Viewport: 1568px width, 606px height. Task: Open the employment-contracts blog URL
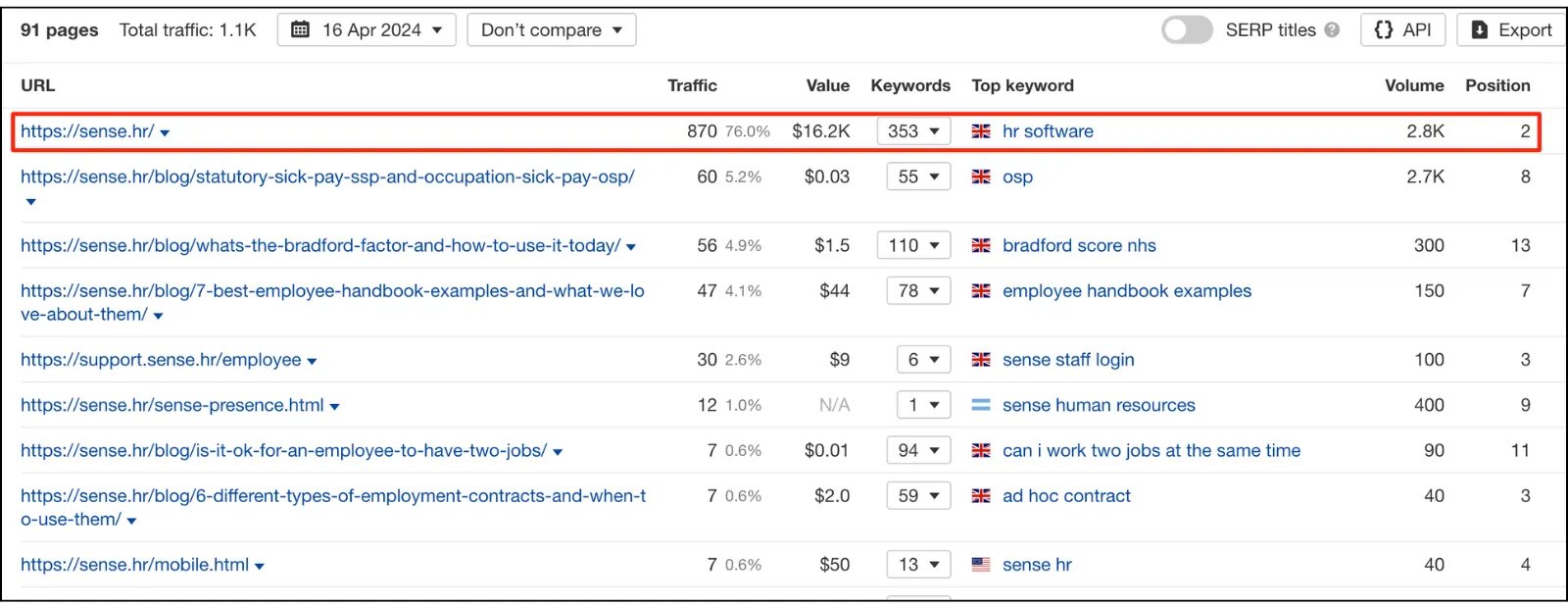333,508
